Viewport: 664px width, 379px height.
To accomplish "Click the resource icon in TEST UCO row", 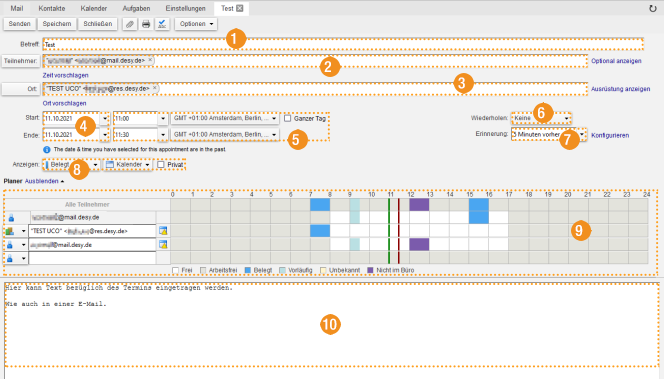I will pos(9,231).
